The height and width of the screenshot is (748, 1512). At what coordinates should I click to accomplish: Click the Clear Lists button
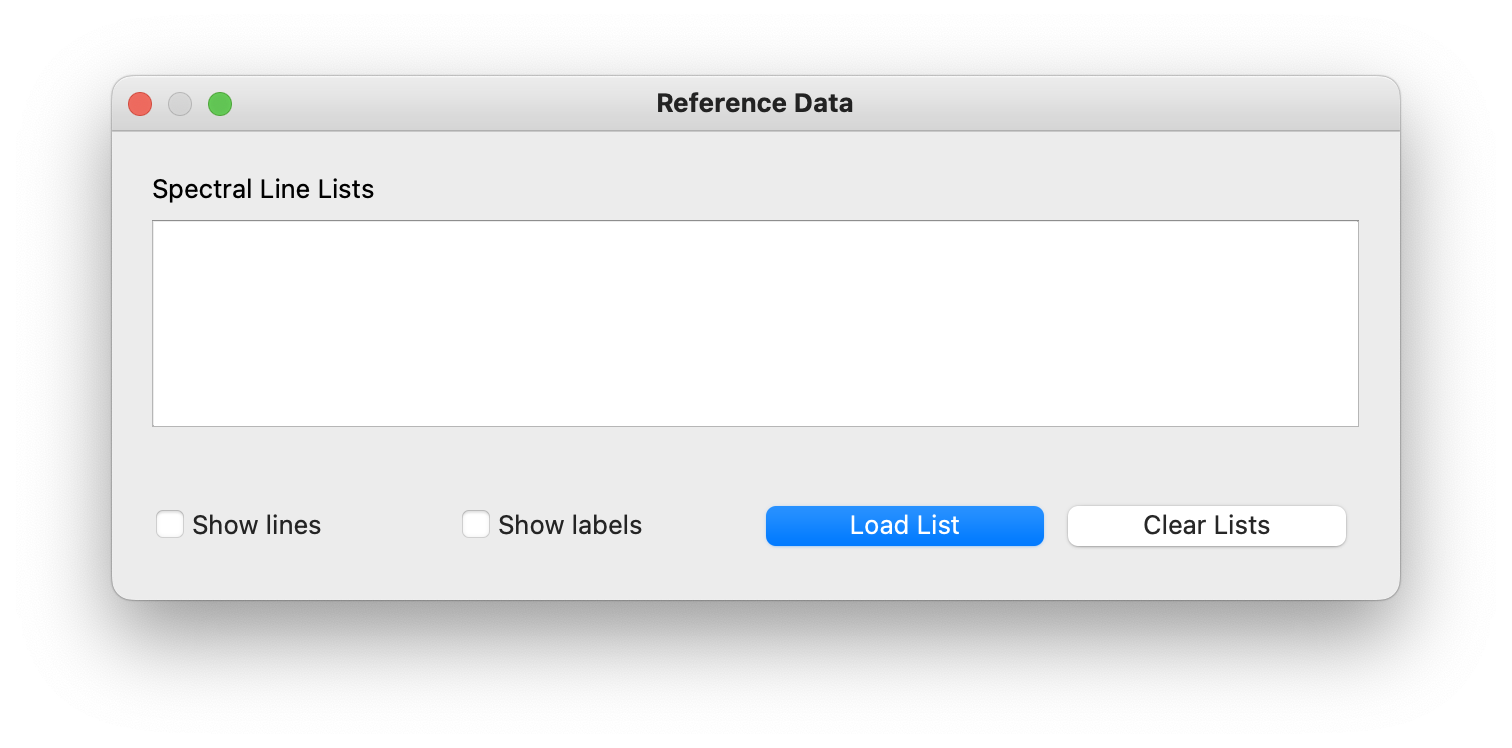tap(1206, 526)
